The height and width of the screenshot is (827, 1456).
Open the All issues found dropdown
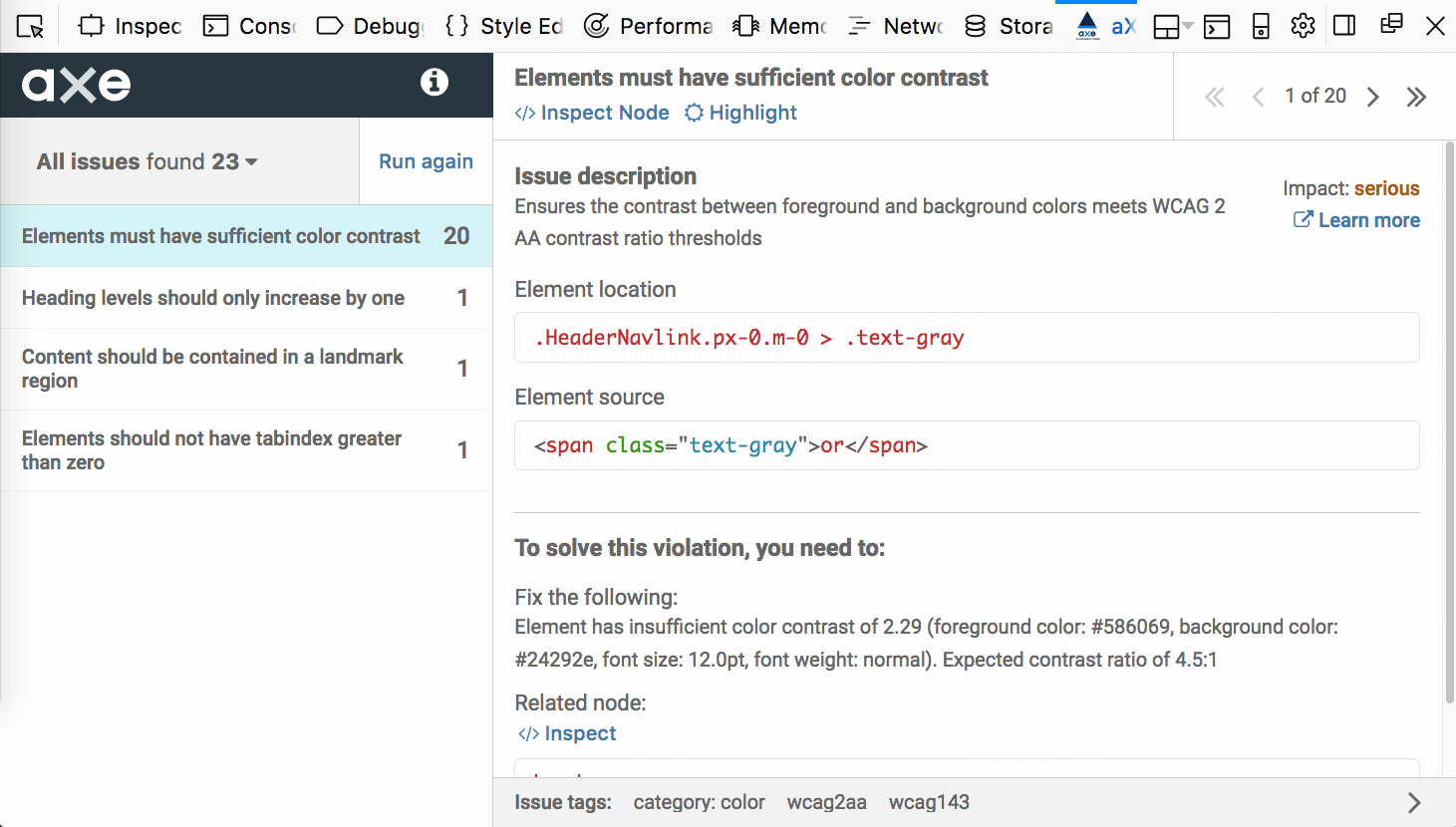pyautogui.click(x=147, y=161)
